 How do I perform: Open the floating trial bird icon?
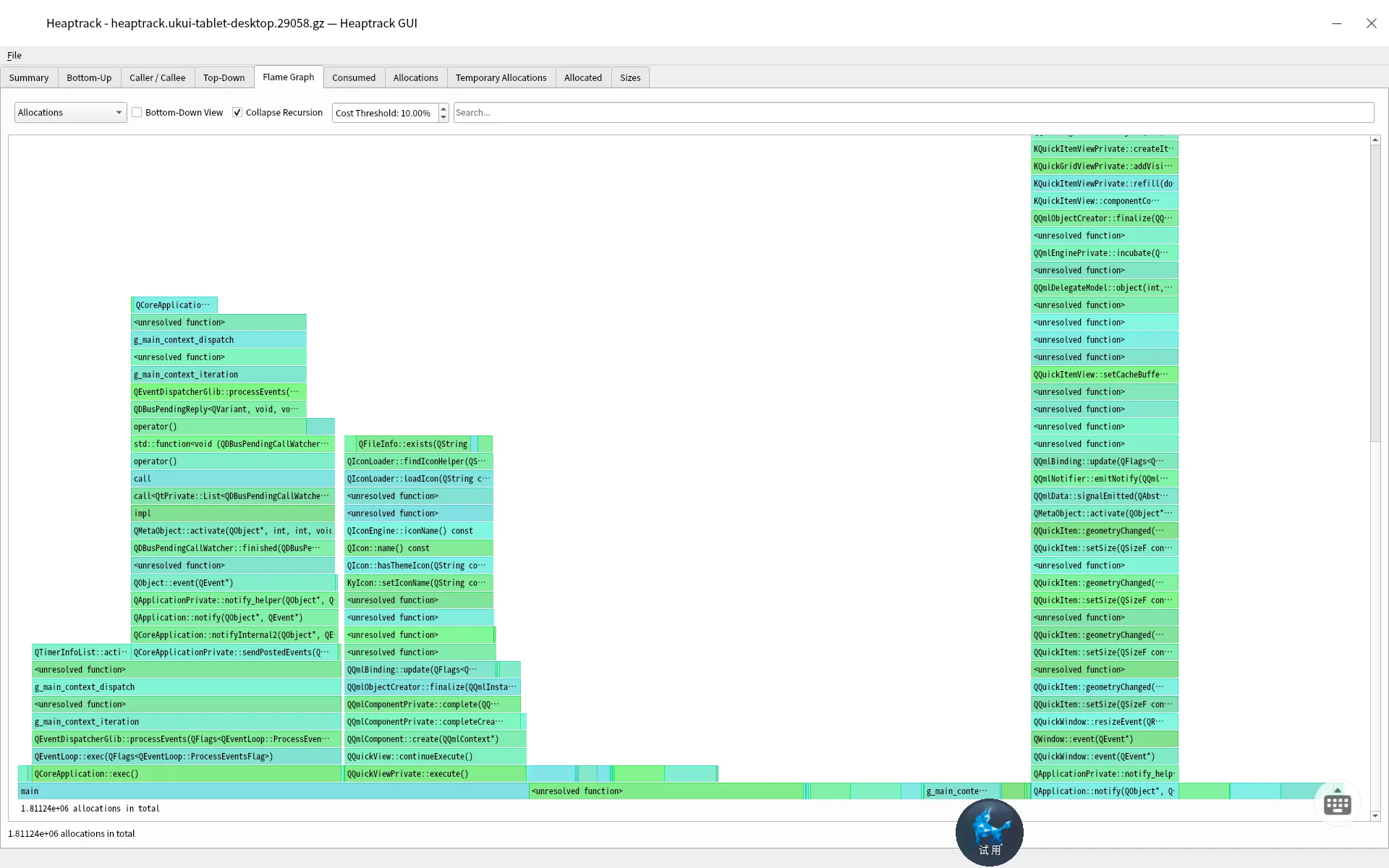click(989, 832)
